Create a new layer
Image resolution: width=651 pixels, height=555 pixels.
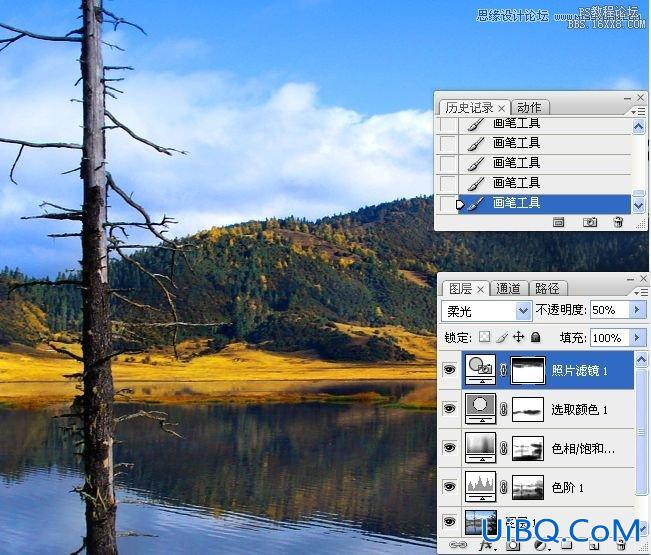click(x=595, y=545)
